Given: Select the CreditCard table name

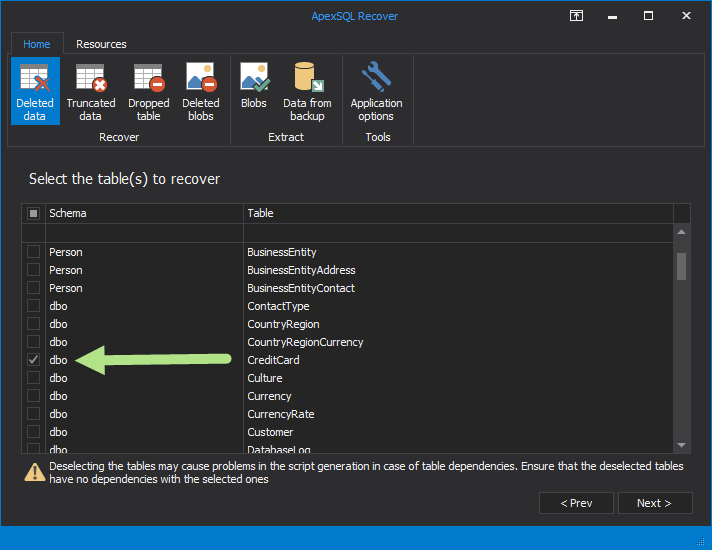Looking at the screenshot, I should click(x=273, y=360).
